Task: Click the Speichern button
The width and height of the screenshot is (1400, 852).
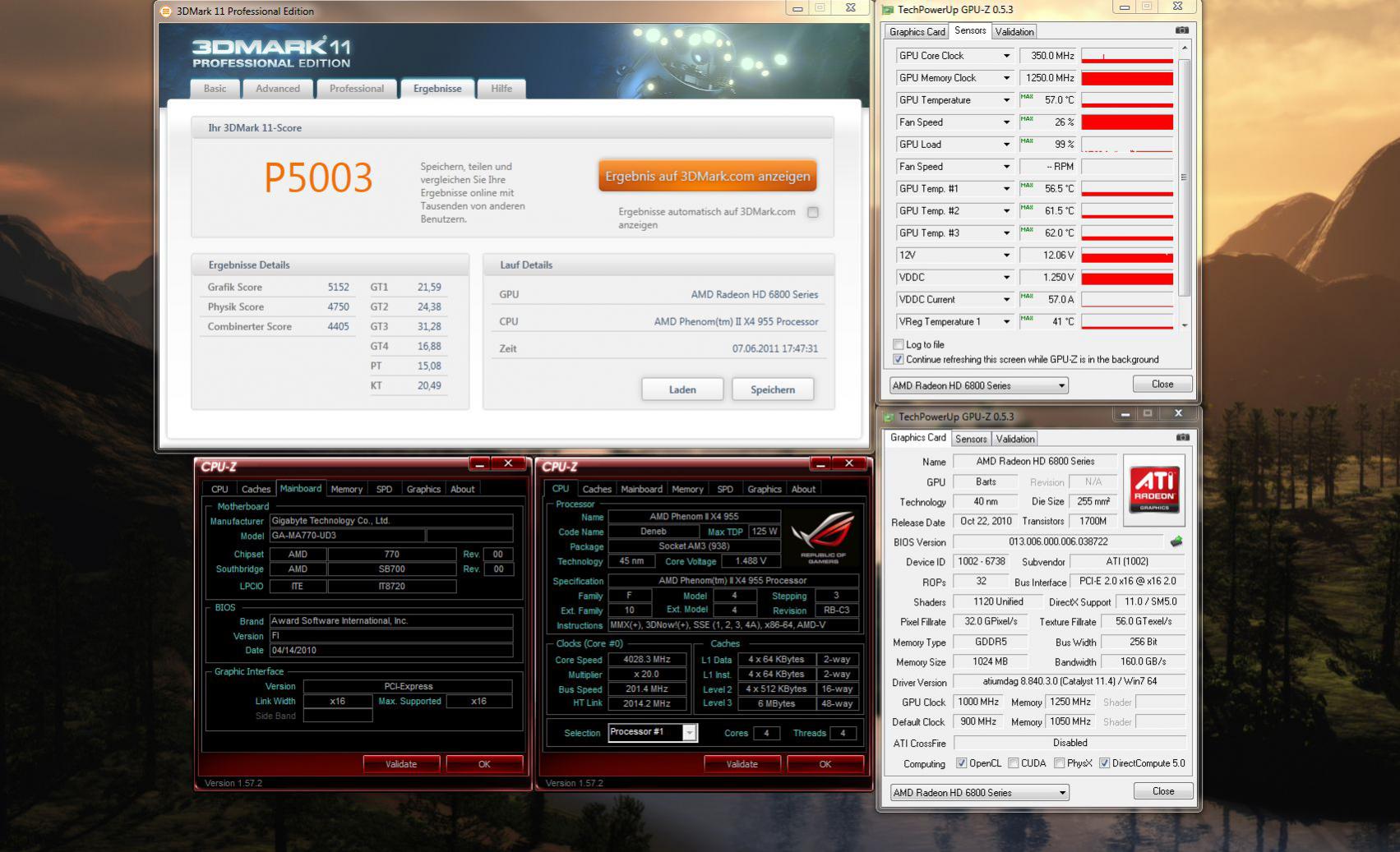Action: click(x=773, y=389)
